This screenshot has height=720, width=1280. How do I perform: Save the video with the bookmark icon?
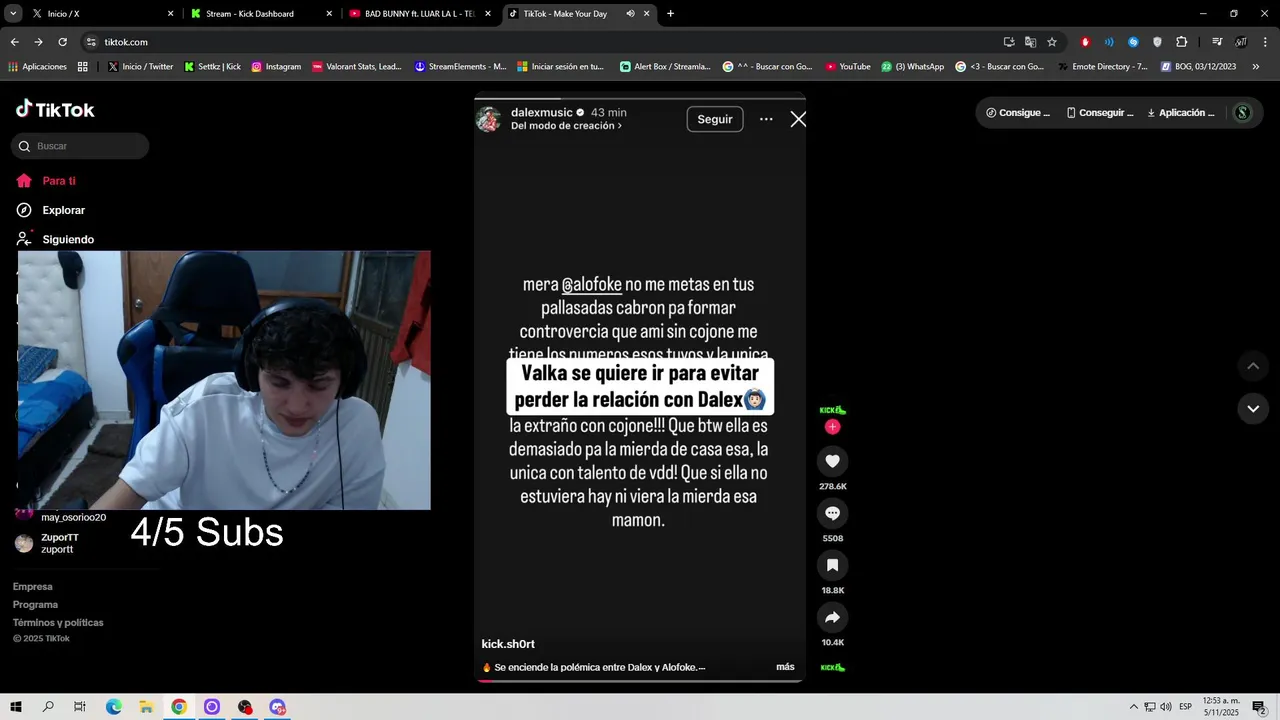[832, 565]
